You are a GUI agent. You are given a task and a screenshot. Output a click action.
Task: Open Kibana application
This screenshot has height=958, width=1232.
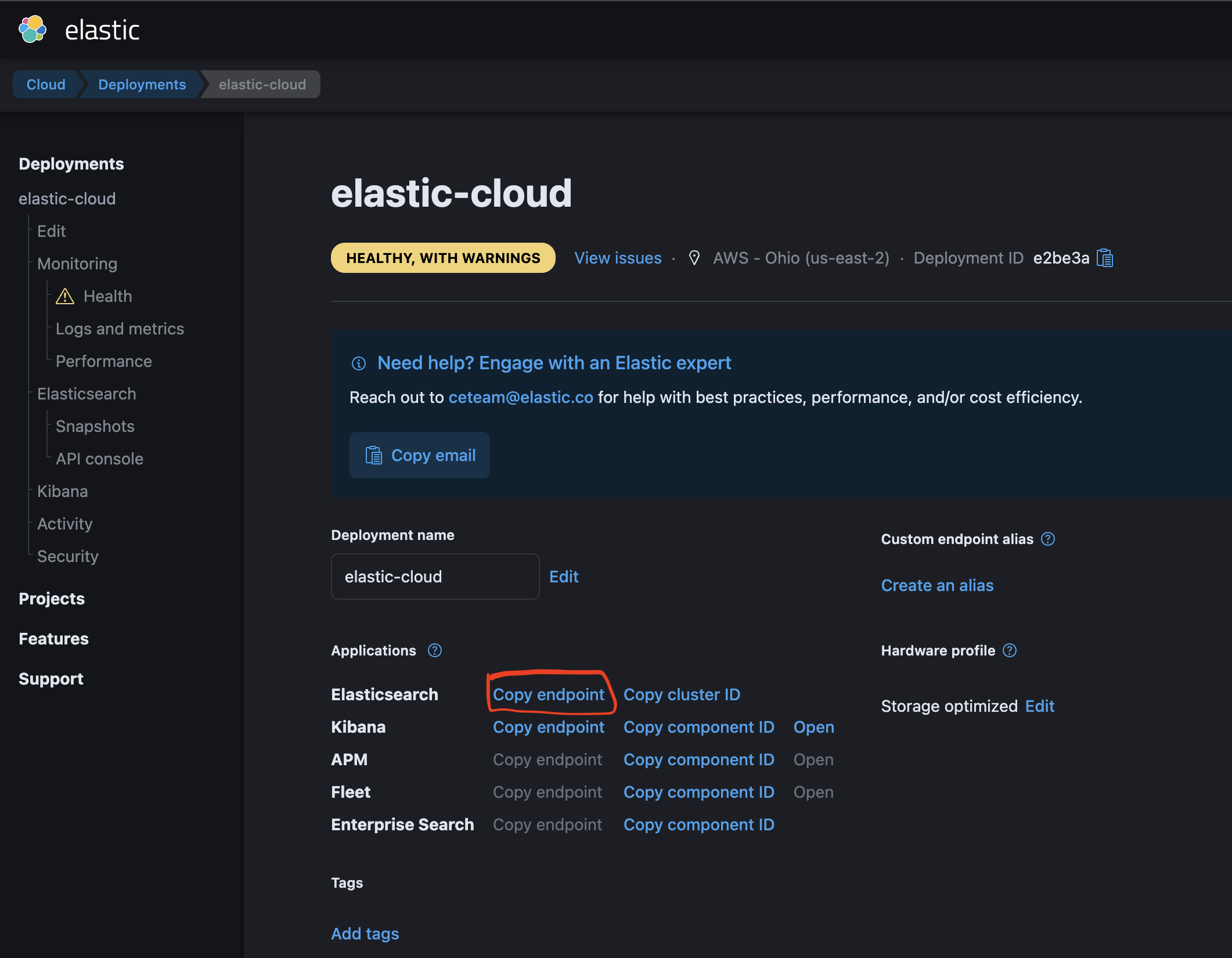click(814, 727)
